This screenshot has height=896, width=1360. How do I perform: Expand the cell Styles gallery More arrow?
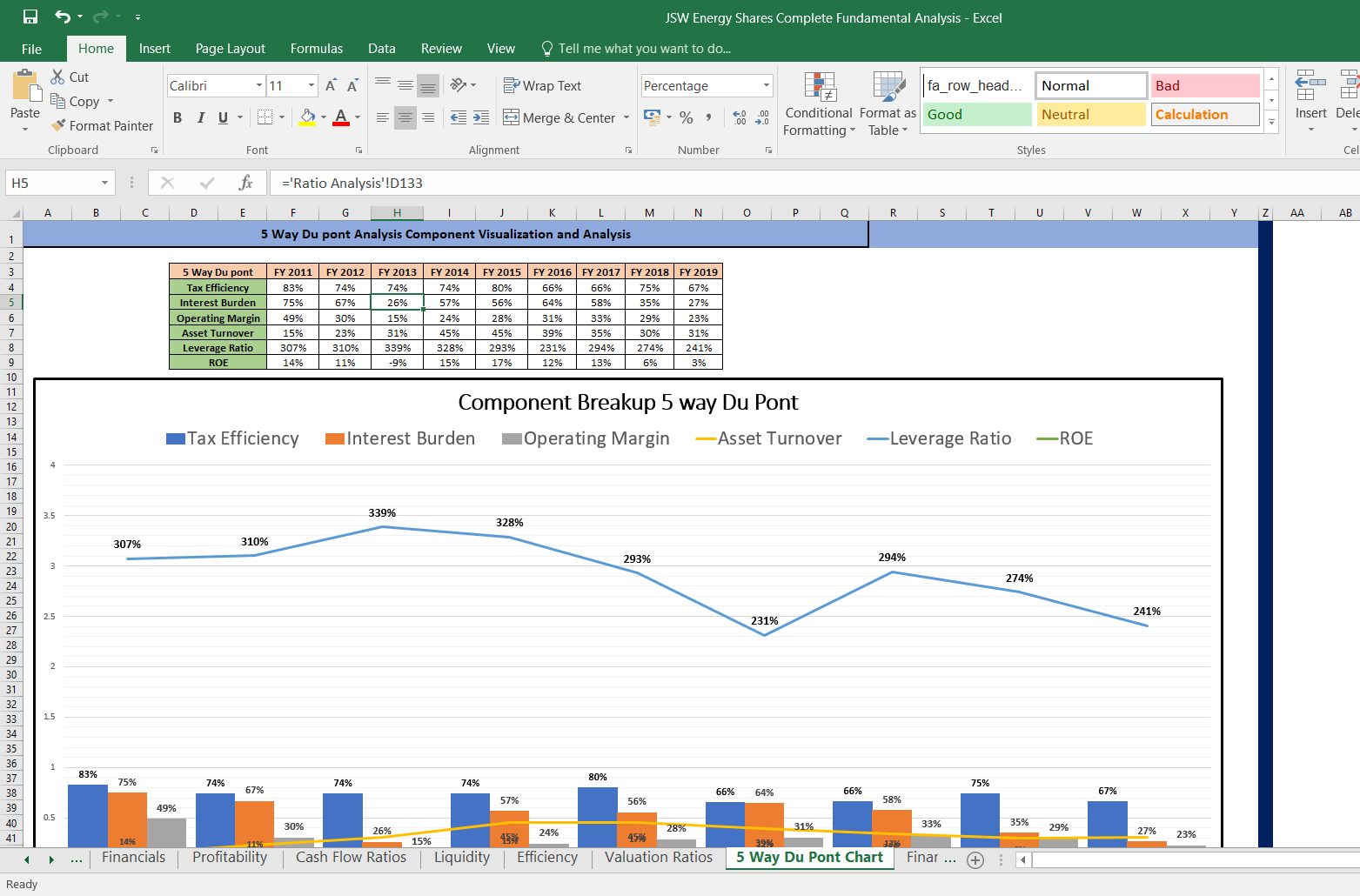[1271, 122]
